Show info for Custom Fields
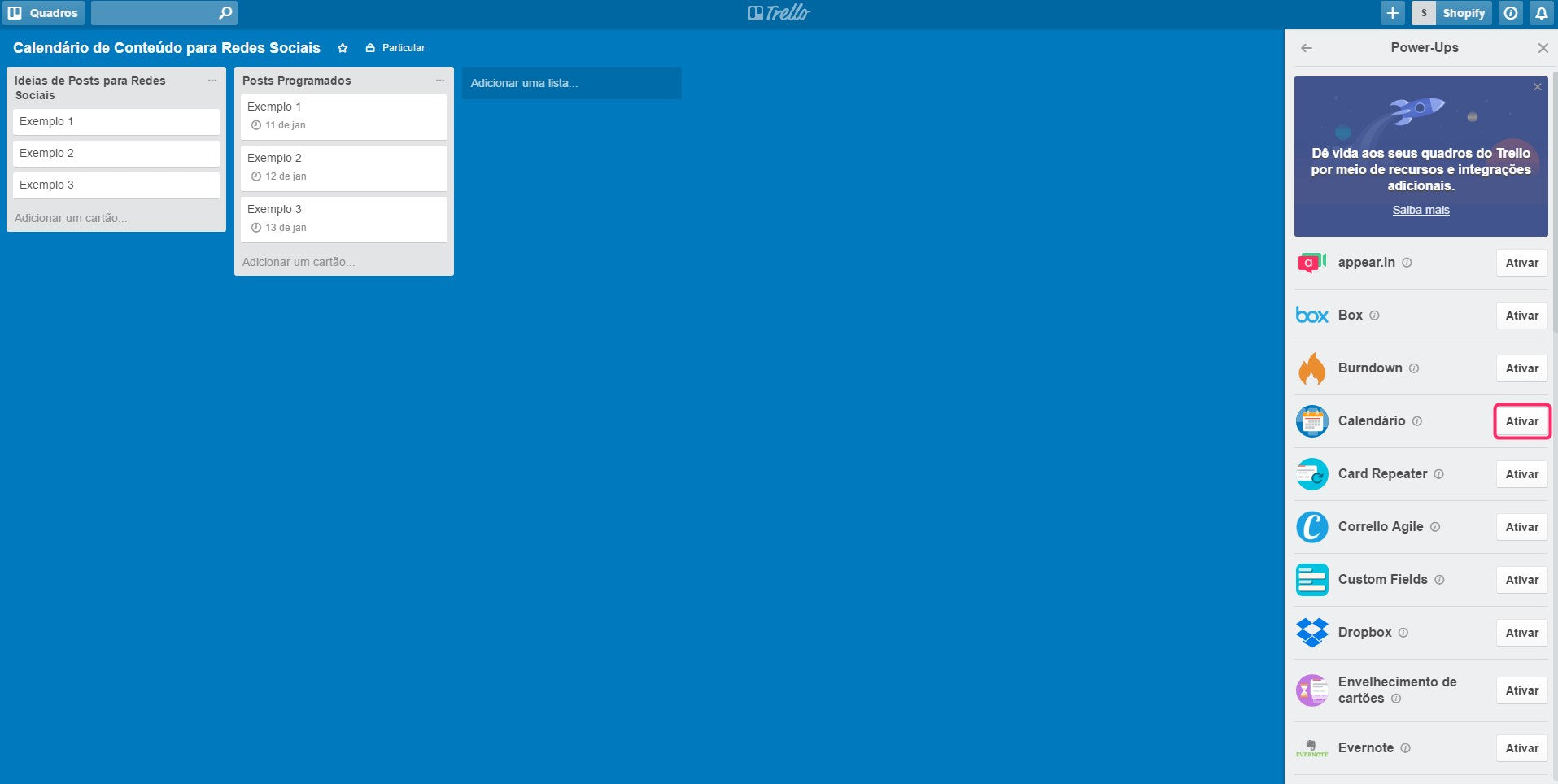 click(x=1439, y=580)
